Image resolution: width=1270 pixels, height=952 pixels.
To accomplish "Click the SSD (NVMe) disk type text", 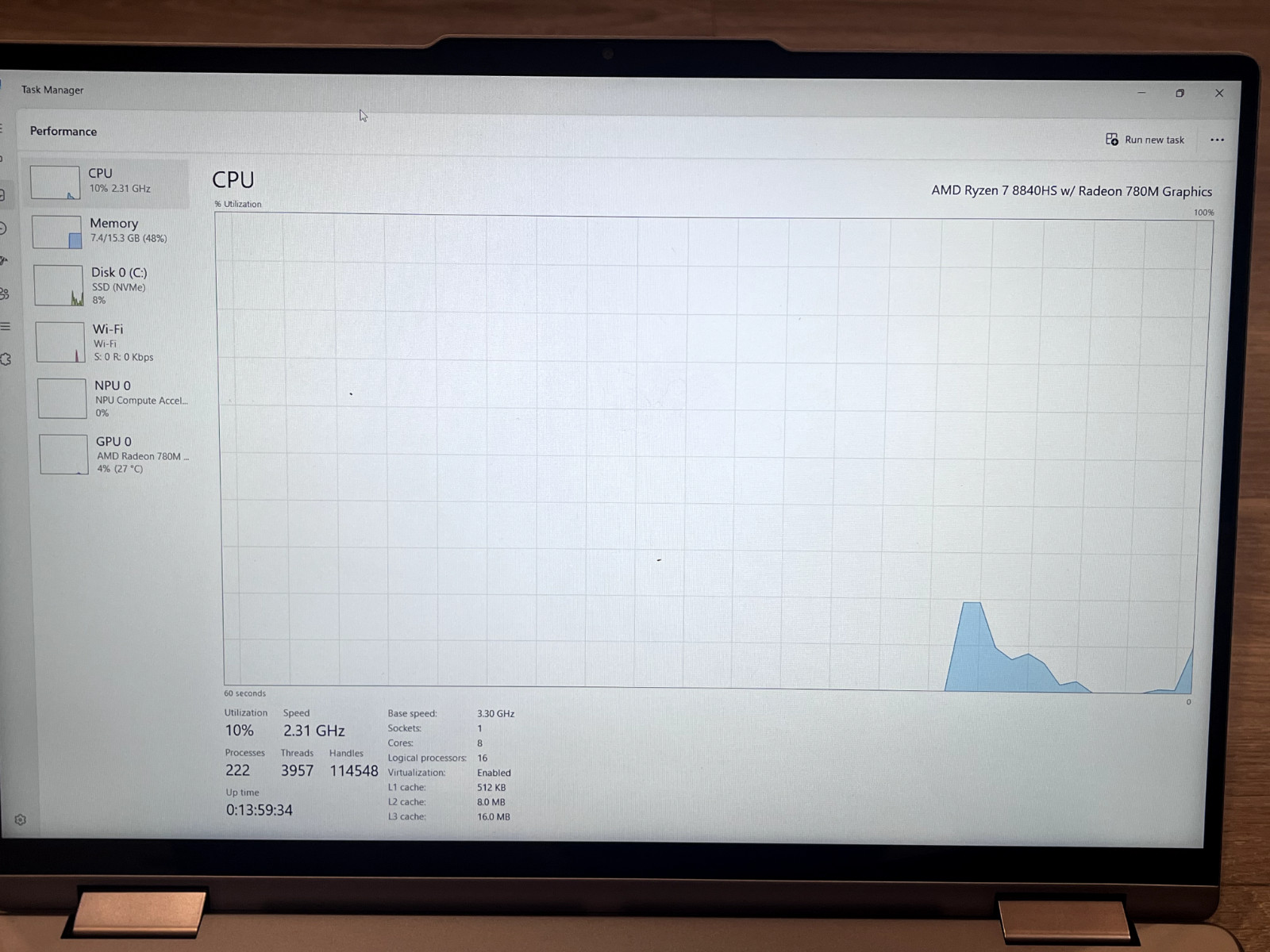I will (118, 287).
